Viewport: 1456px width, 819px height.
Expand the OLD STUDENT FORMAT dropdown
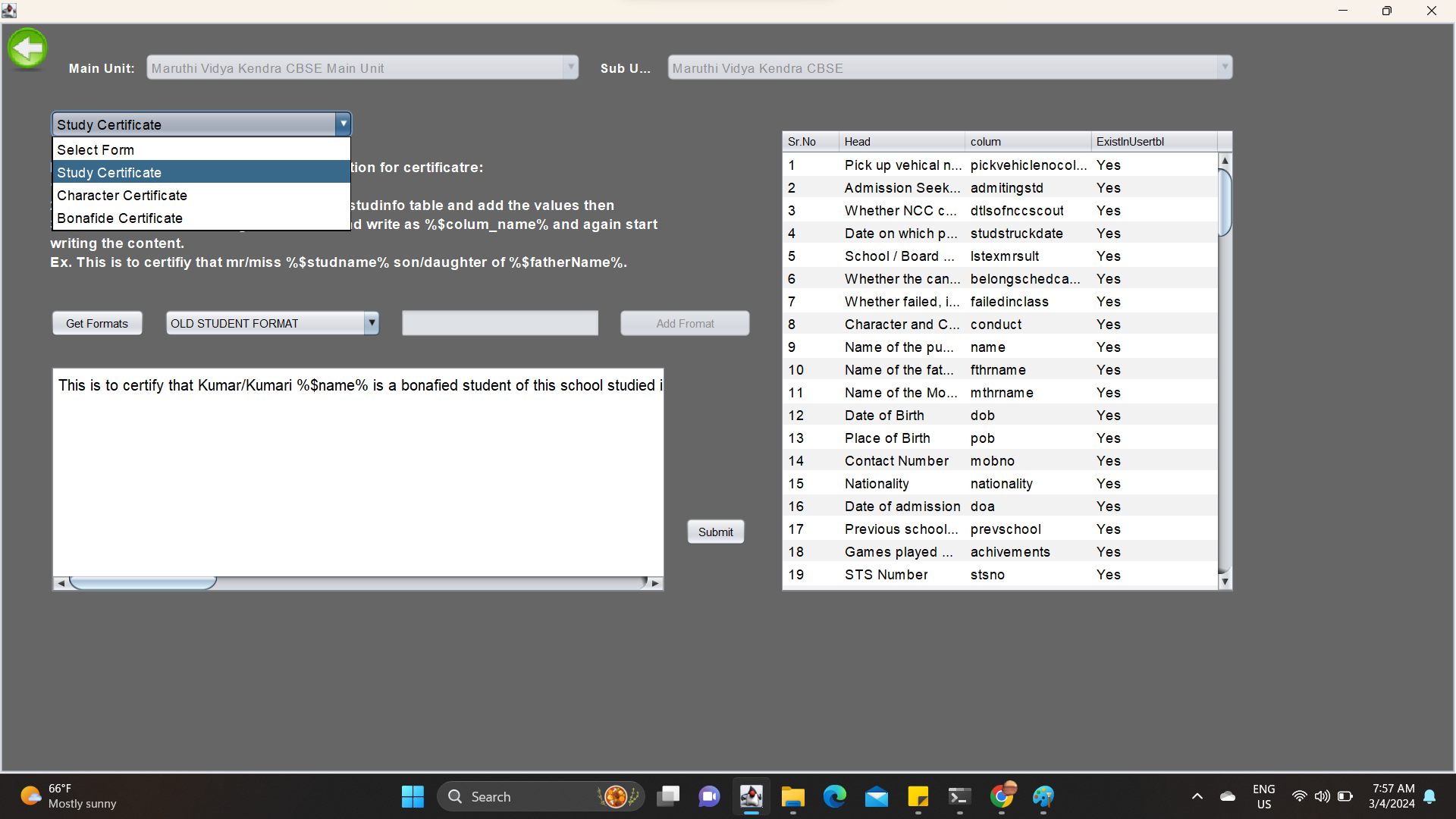click(x=371, y=323)
